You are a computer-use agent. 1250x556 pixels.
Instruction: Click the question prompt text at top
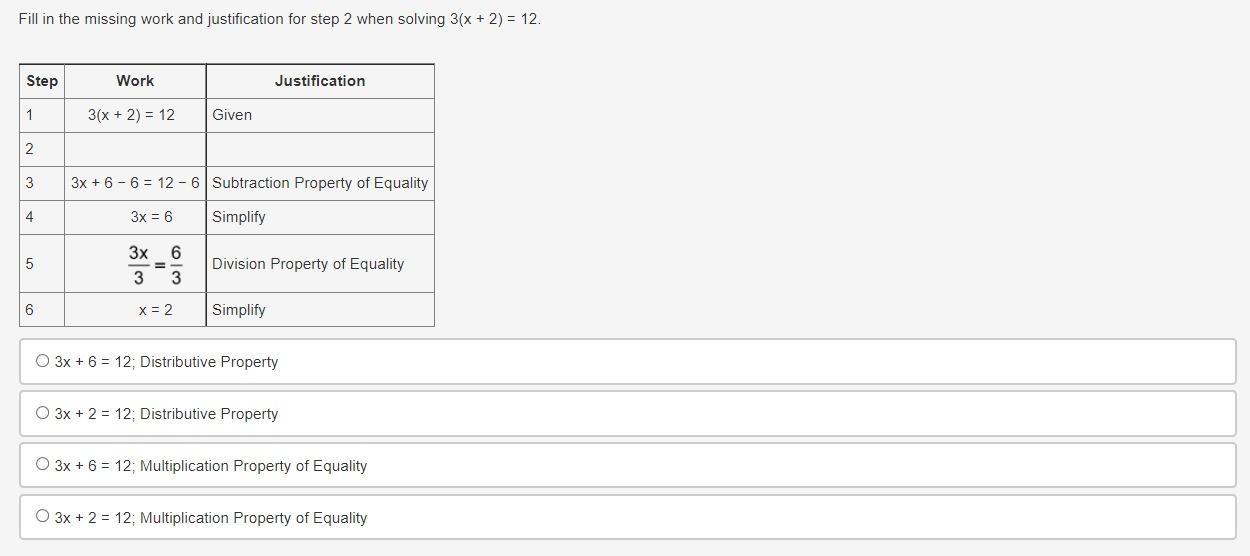coord(279,19)
